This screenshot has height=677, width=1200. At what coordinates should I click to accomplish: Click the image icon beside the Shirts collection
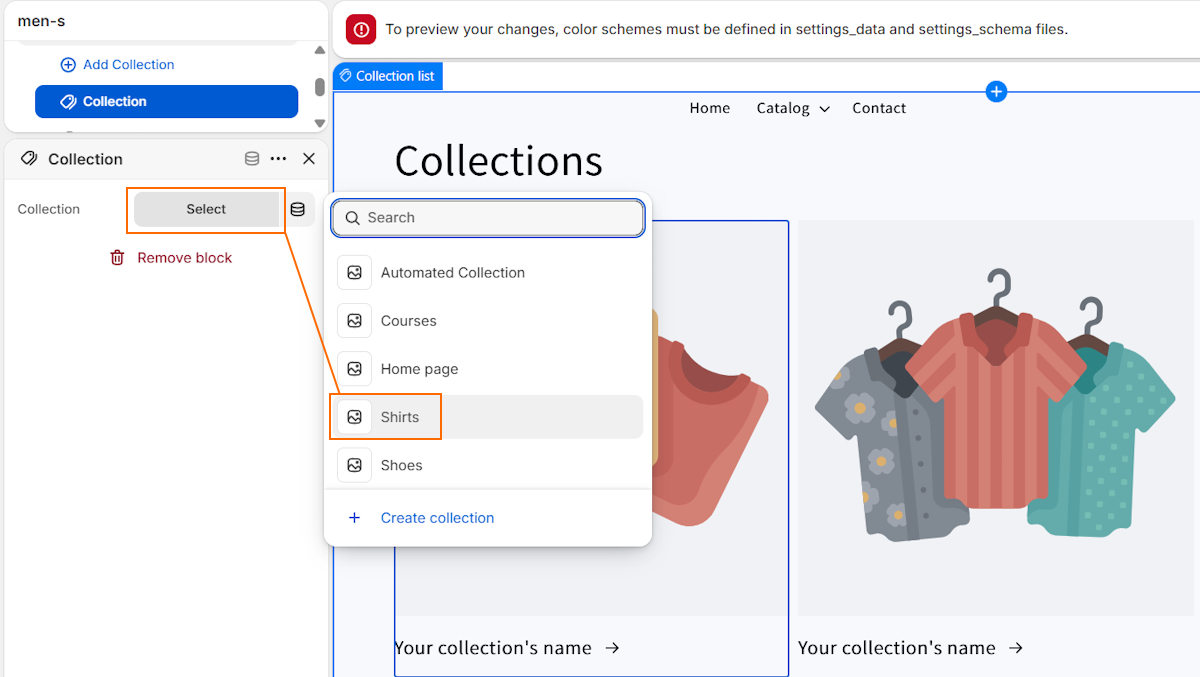tap(354, 416)
